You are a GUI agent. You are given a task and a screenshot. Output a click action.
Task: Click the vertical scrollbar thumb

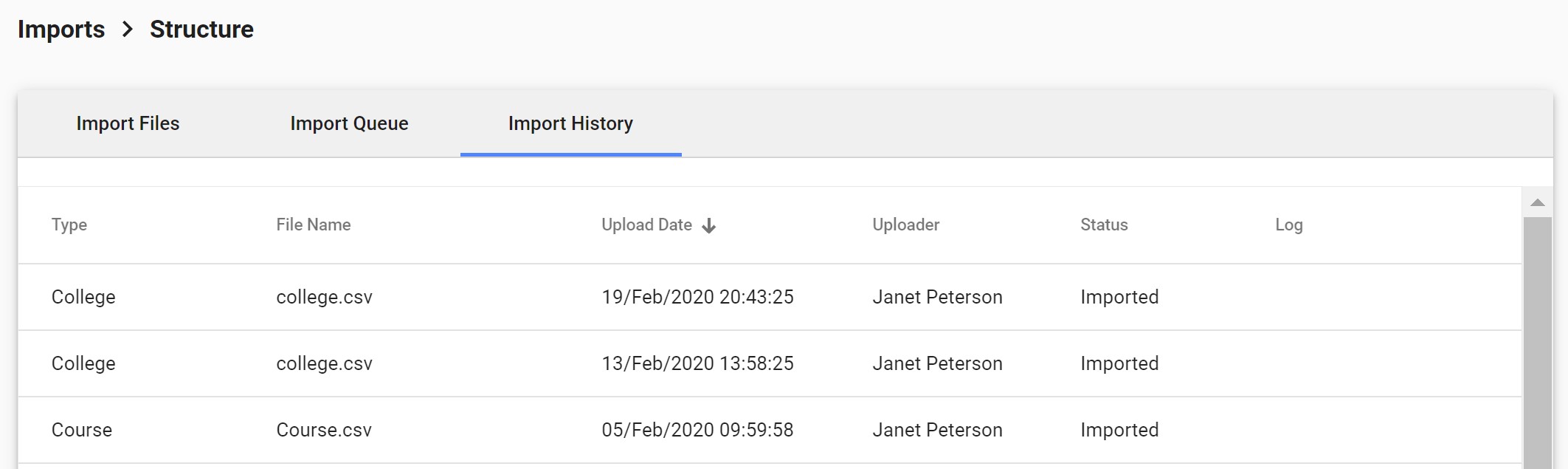pos(1538,340)
